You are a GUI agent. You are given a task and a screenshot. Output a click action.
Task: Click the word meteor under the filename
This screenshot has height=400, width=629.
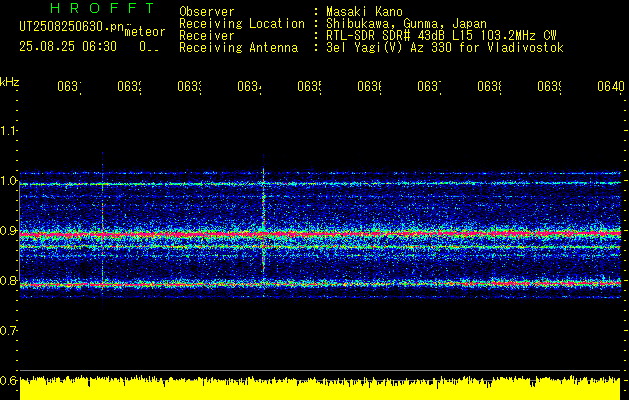click(145, 32)
